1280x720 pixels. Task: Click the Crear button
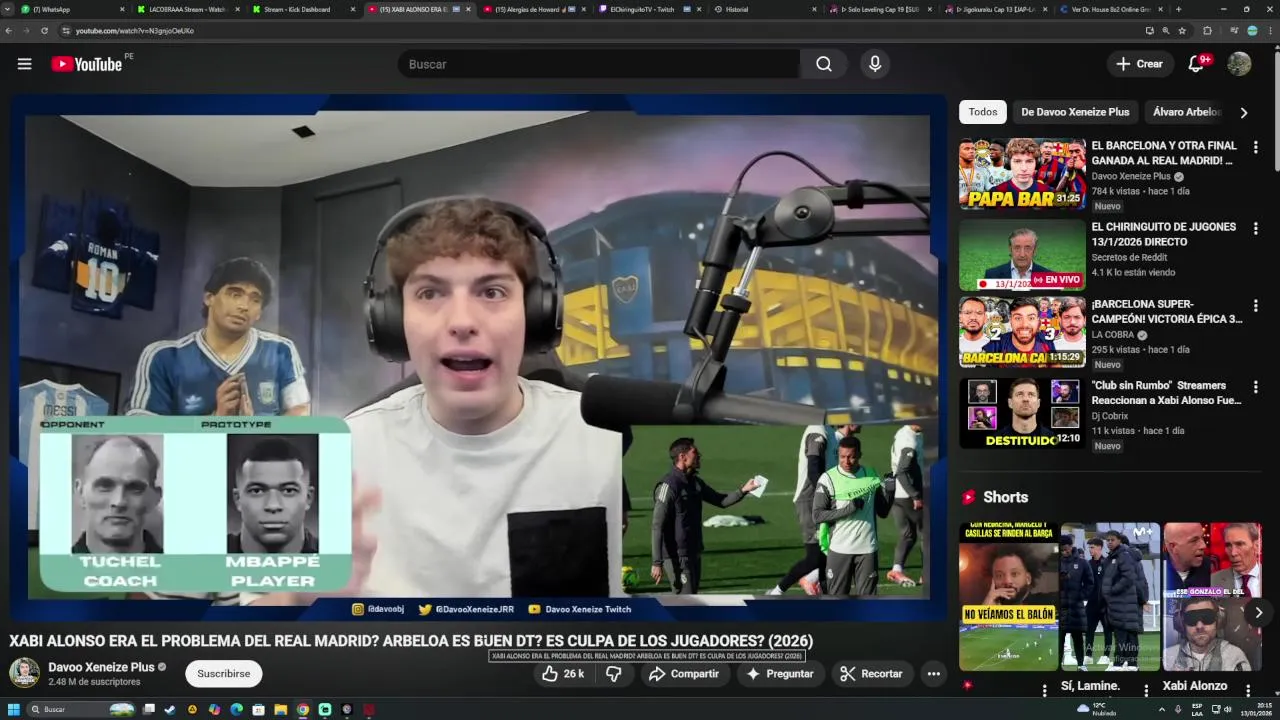tap(1140, 64)
